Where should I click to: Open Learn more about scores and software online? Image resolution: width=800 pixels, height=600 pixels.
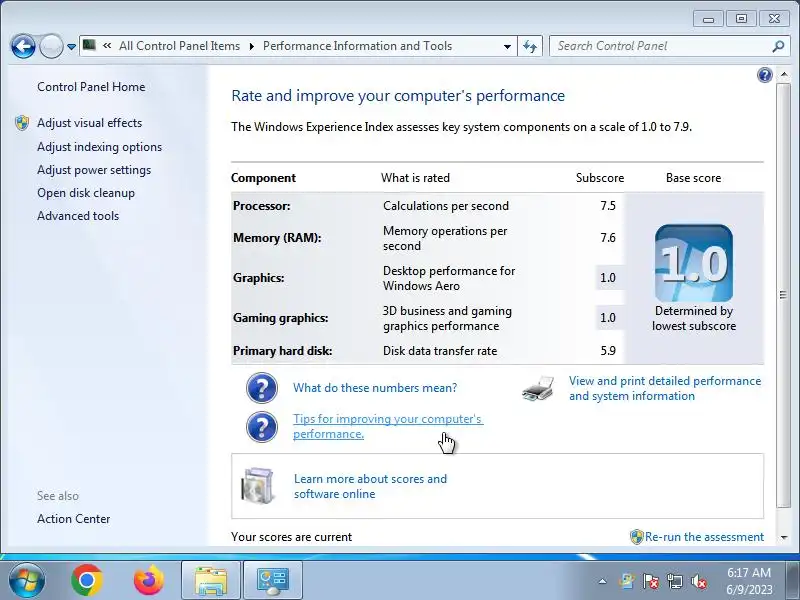point(370,486)
